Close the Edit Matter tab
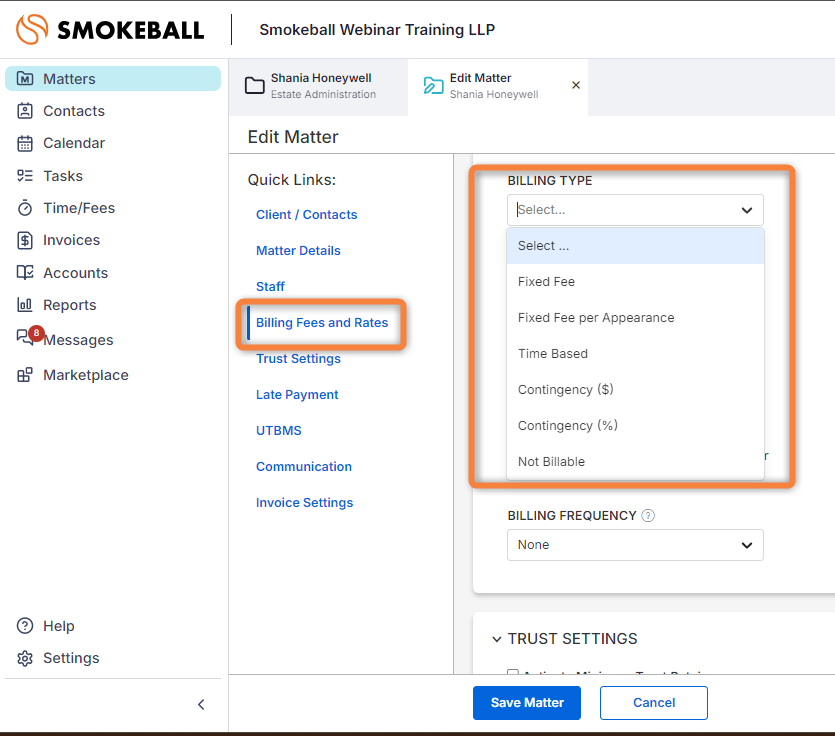The height and width of the screenshot is (736, 835). click(576, 85)
